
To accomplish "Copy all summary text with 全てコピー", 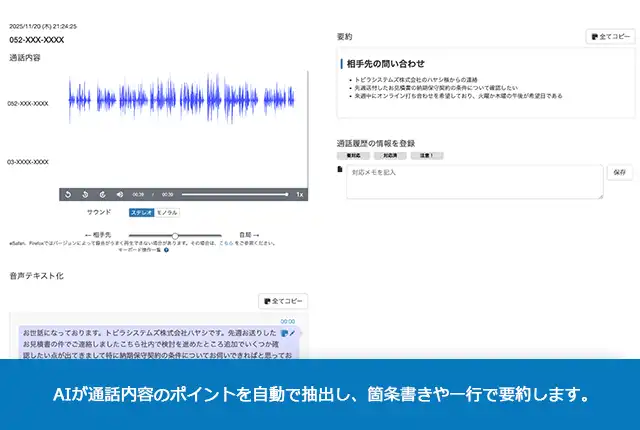I will pyautogui.click(x=610, y=37).
